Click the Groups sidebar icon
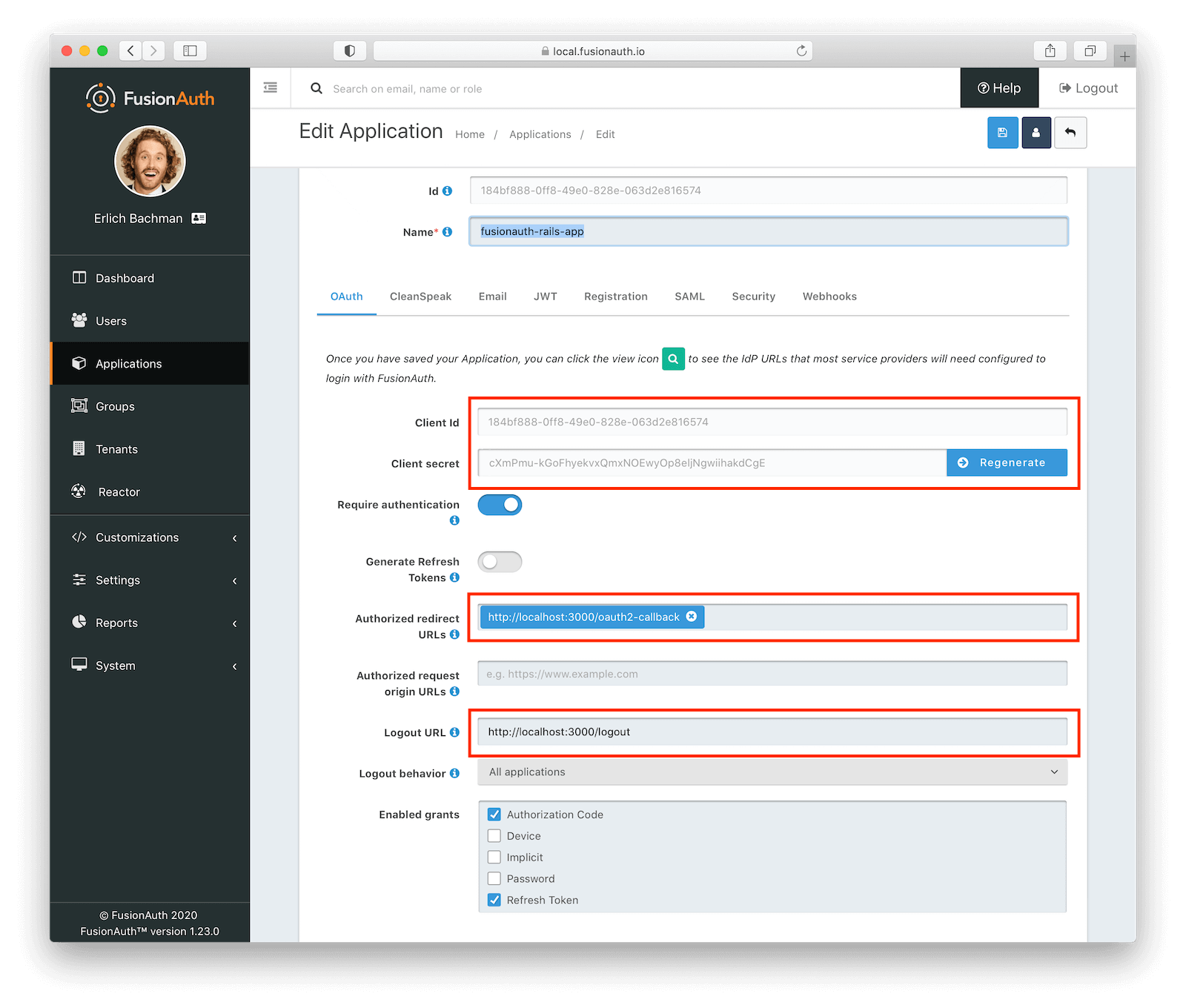 coord(79,405)
